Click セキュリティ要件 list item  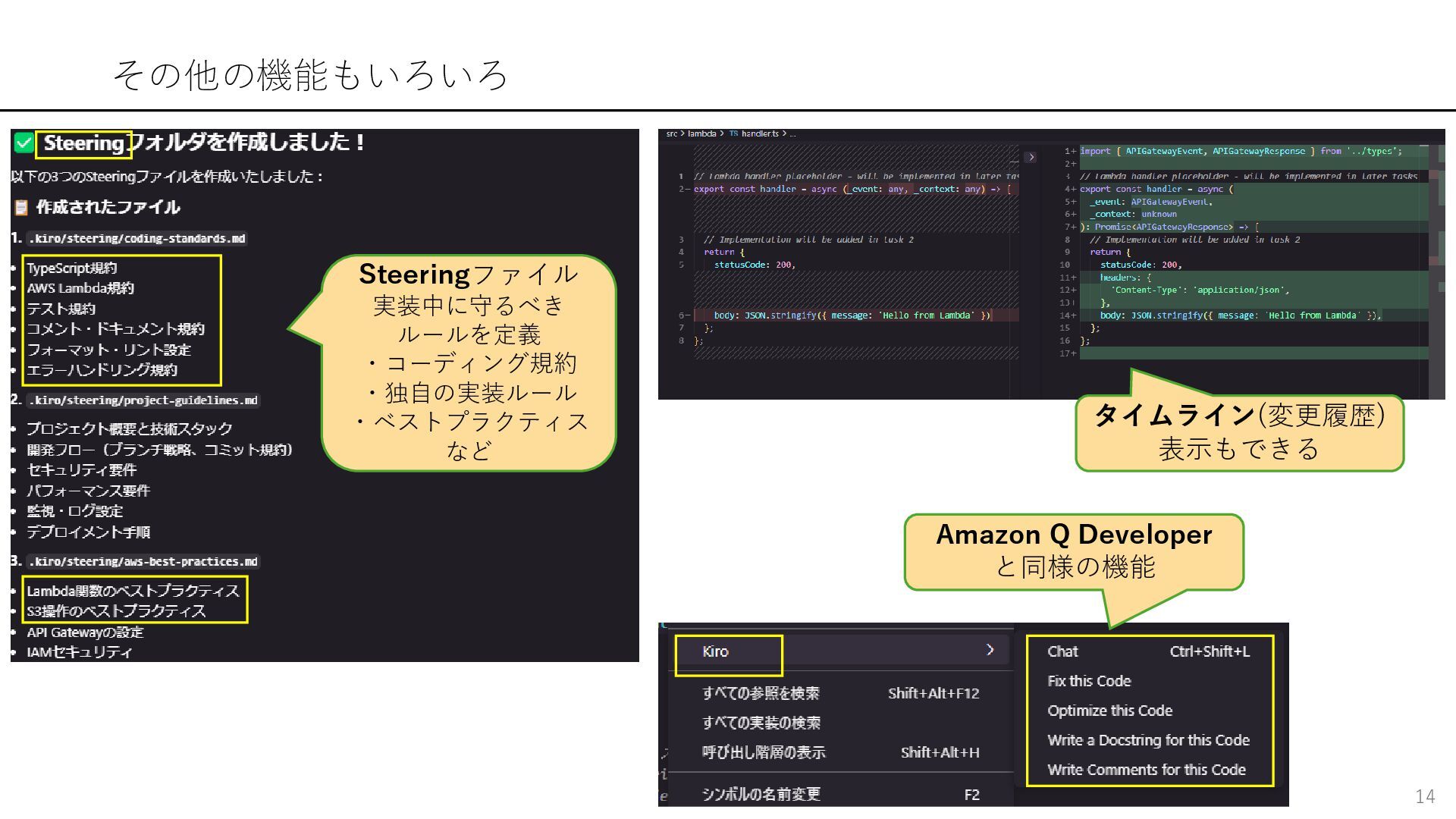click(81, 469)
